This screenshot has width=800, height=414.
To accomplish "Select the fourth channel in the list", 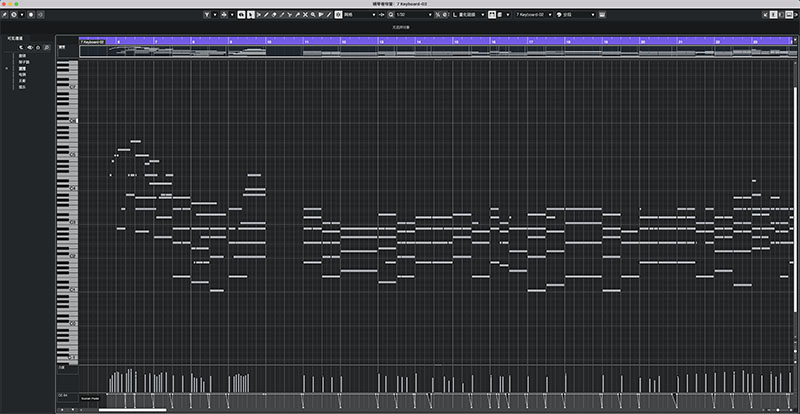I will coord(22,75).
